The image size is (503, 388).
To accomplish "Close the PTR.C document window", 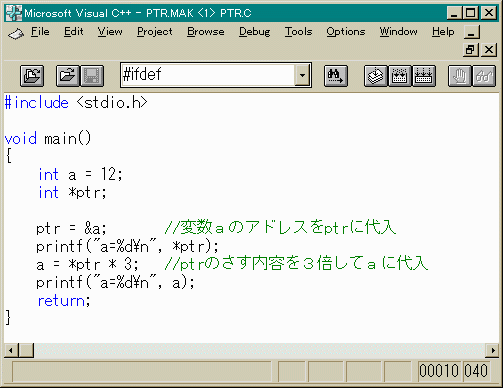I will point(489,50).
